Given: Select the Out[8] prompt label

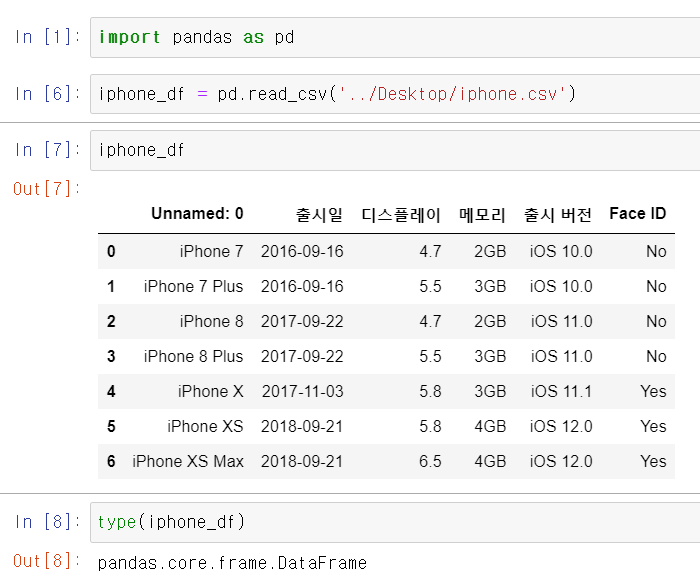Looking at the screenshot, I should point(46,561).
